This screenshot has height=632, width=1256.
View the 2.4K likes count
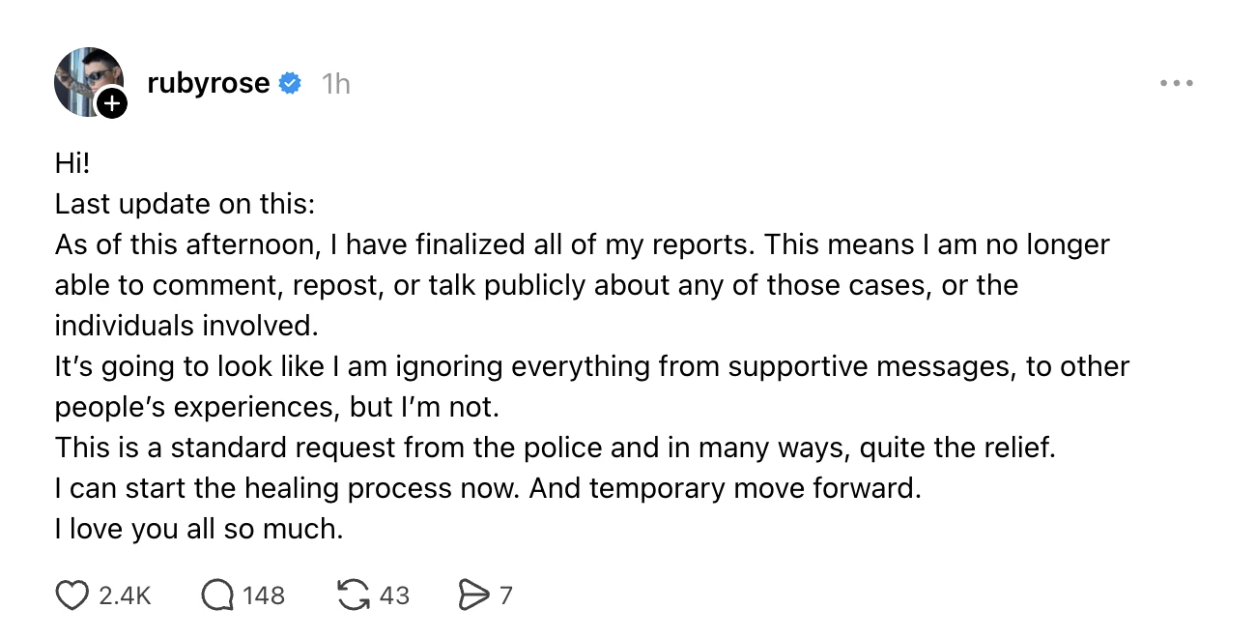click(125, 596)
